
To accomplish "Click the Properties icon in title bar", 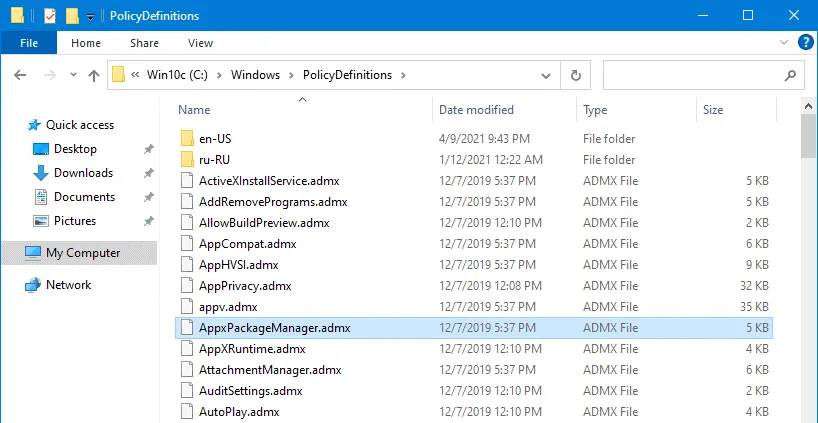I will point(49,16).
